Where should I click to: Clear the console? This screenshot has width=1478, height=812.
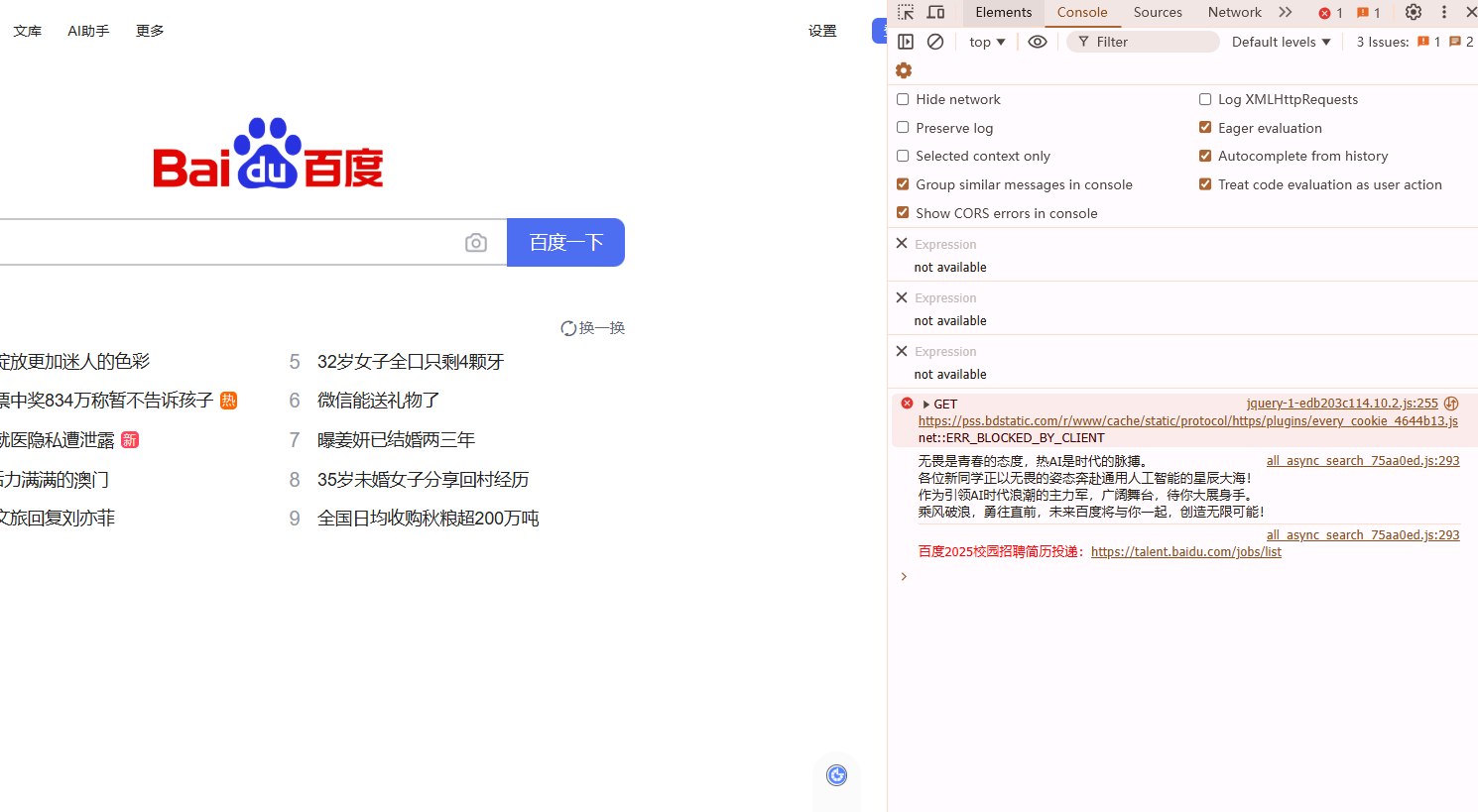point(935,42)
